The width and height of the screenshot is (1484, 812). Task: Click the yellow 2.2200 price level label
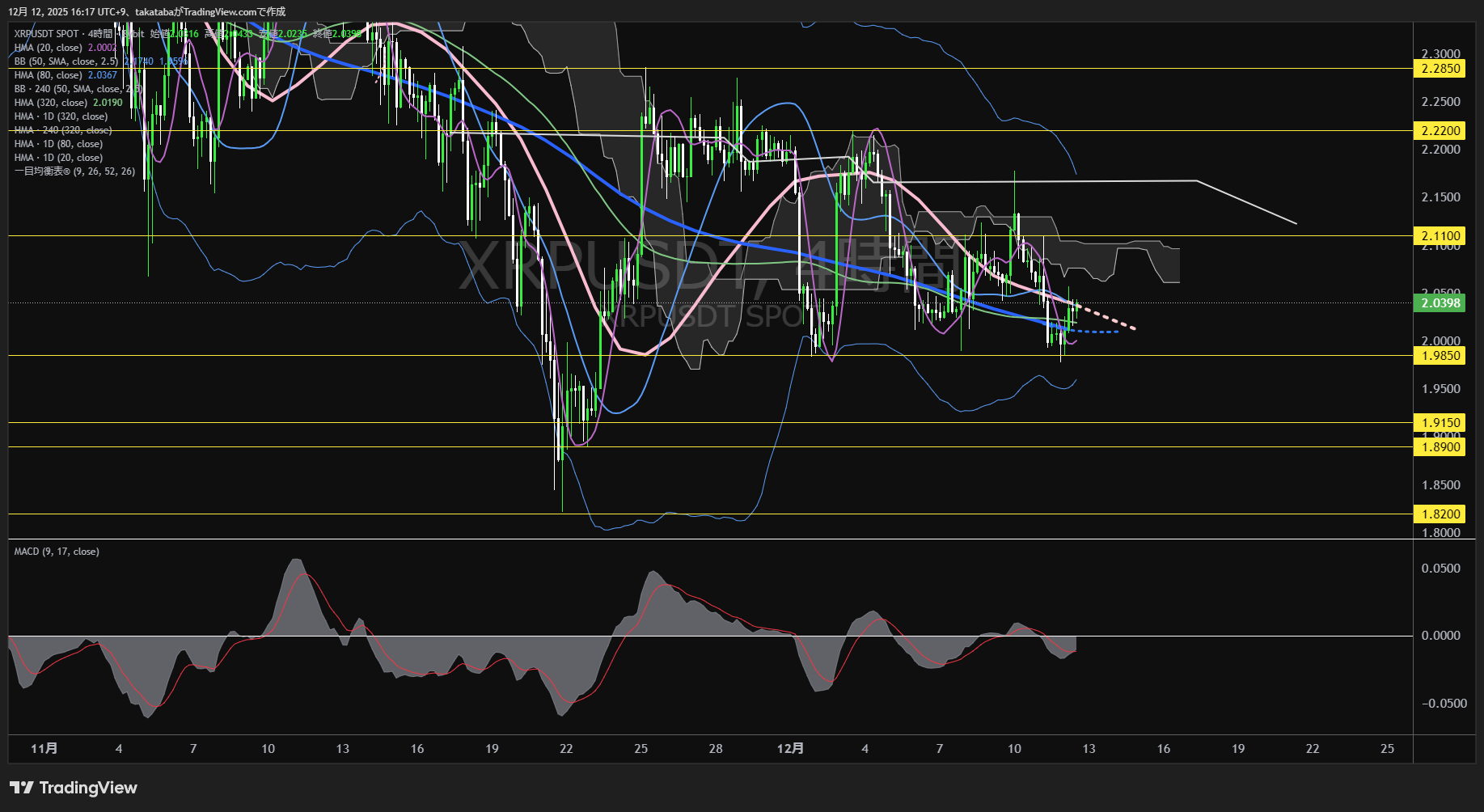pyautogui.click(x=1440, y=130)
